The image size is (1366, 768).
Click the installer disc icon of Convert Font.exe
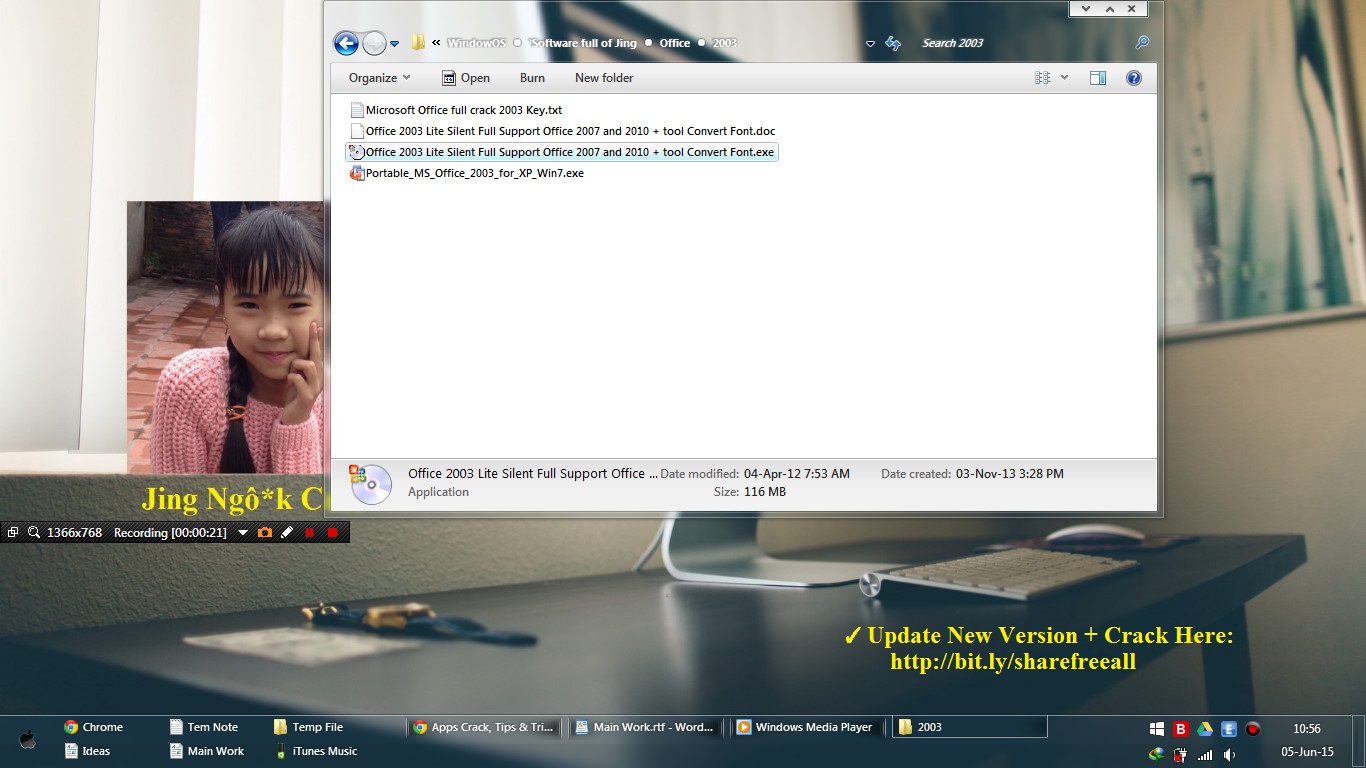[356, 152]
